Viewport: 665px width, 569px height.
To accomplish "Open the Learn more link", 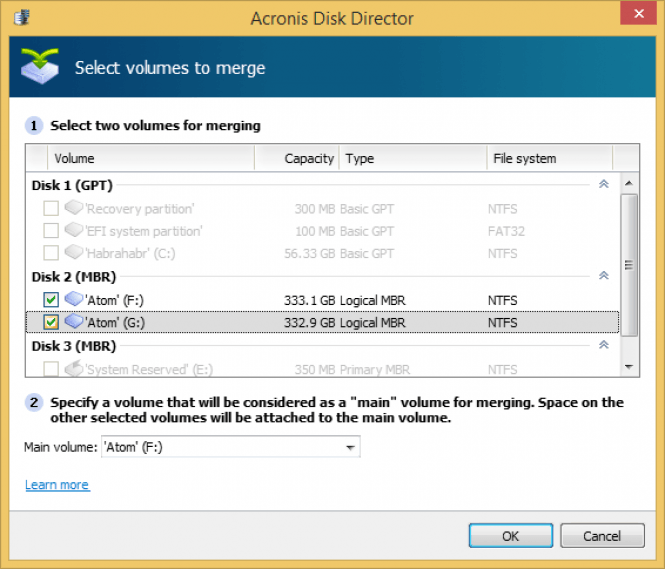I will pos(57,485).
